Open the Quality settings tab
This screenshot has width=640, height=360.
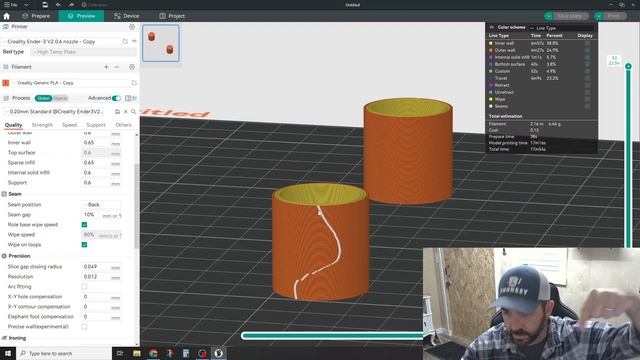click(x=13, y=125)
